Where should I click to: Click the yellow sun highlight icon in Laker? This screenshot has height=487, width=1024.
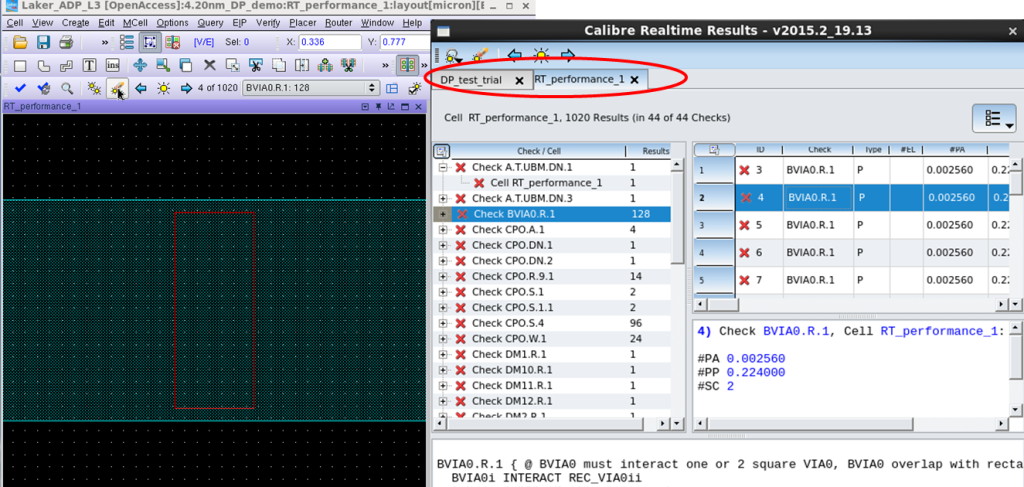163,88
